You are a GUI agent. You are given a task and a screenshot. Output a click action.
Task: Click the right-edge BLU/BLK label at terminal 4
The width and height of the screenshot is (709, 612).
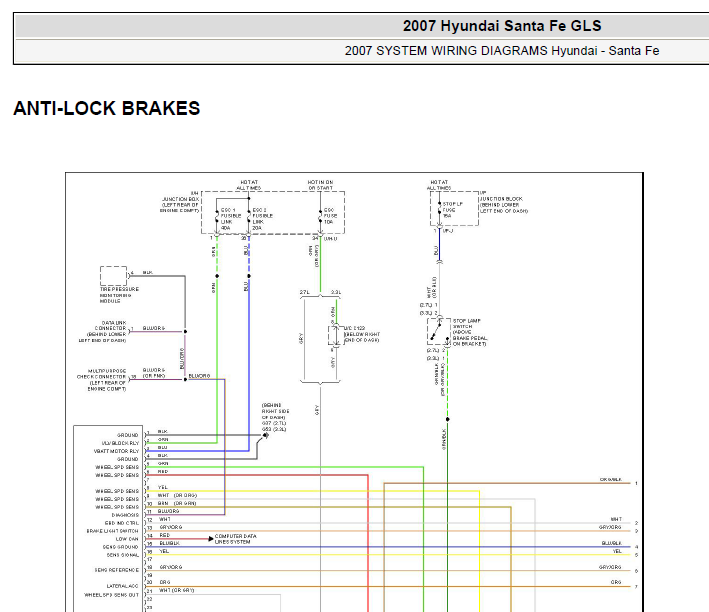click(x=611, y=543)
